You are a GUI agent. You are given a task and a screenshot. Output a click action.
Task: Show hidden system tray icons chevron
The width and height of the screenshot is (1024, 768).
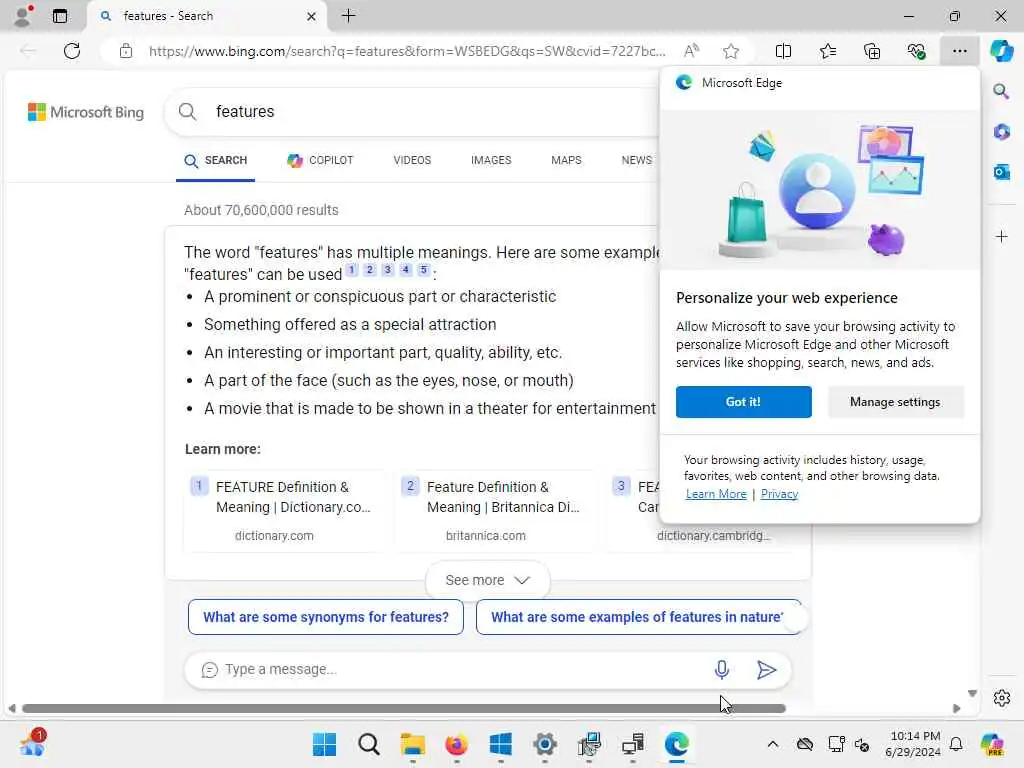pos(773,744)
